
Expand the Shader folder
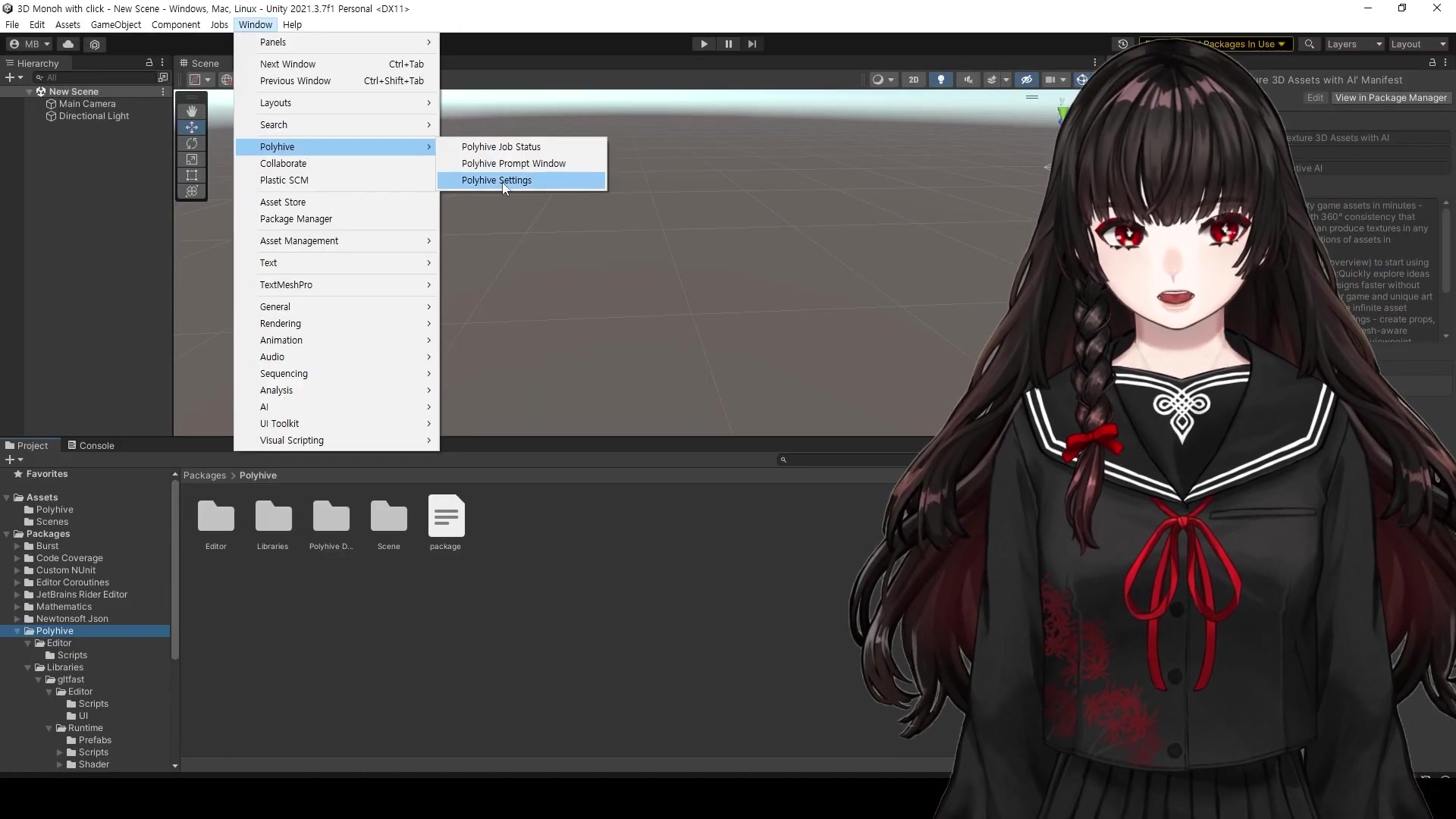click(60, 764)
